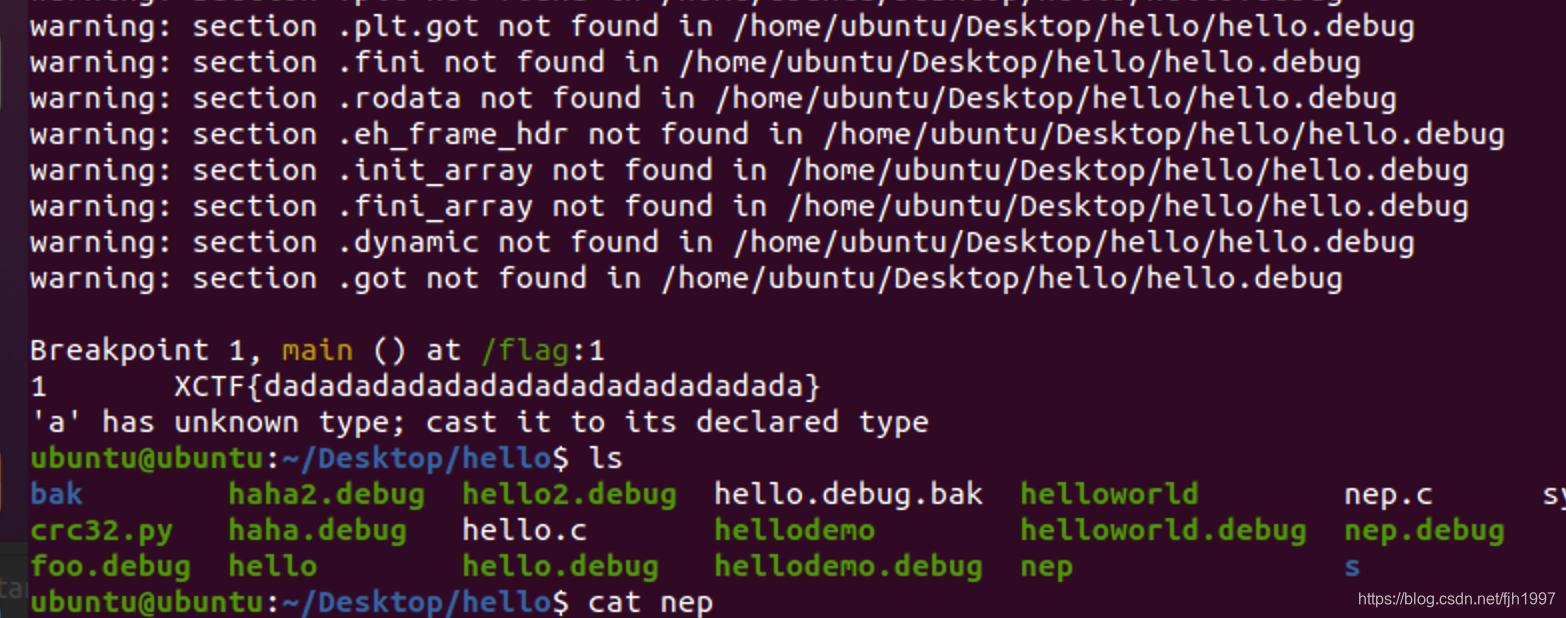Click the hello.c file name
This screenshot has height=618, width=1566.
click(x=524, y=530)
